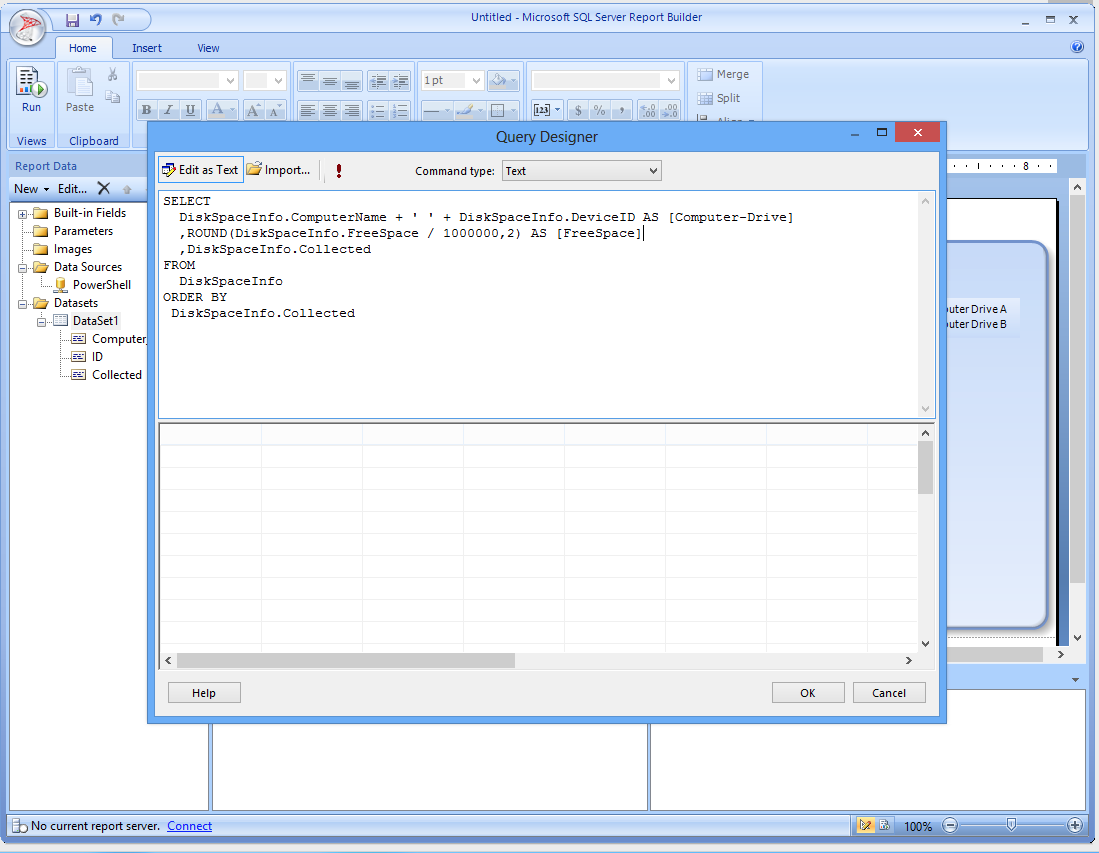Switch to the Insert ribbon tab
The height and width of the screenshot is (853, 1099).
(147, 48)
